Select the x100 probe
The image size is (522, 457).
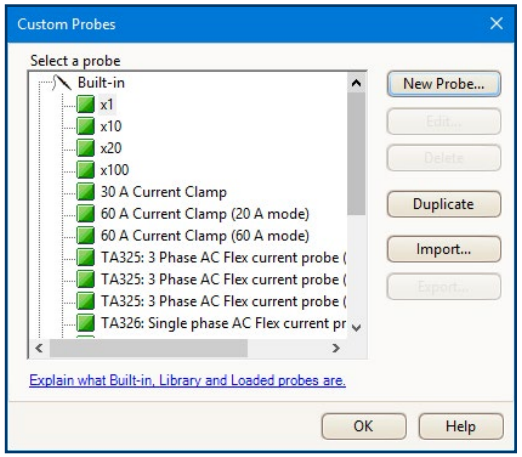[x=115, y=170]
